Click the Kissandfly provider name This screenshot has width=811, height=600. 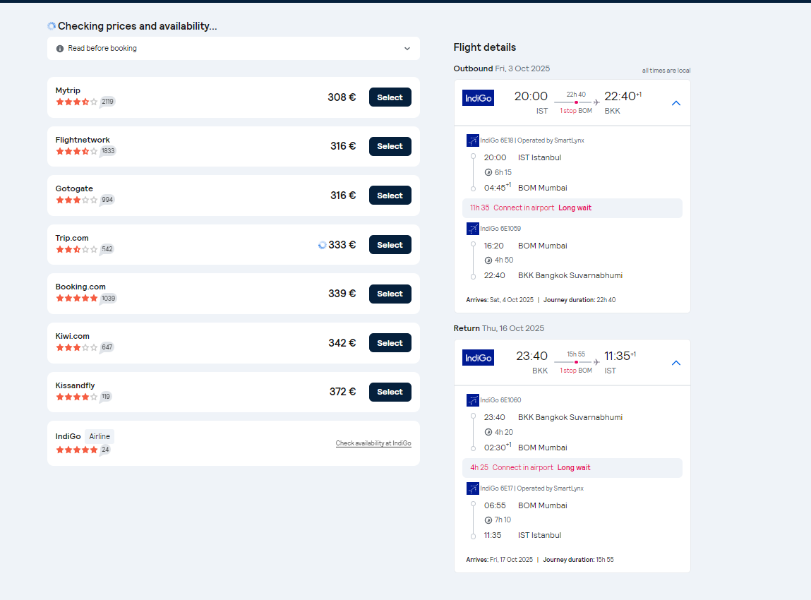tap(75, 386)
